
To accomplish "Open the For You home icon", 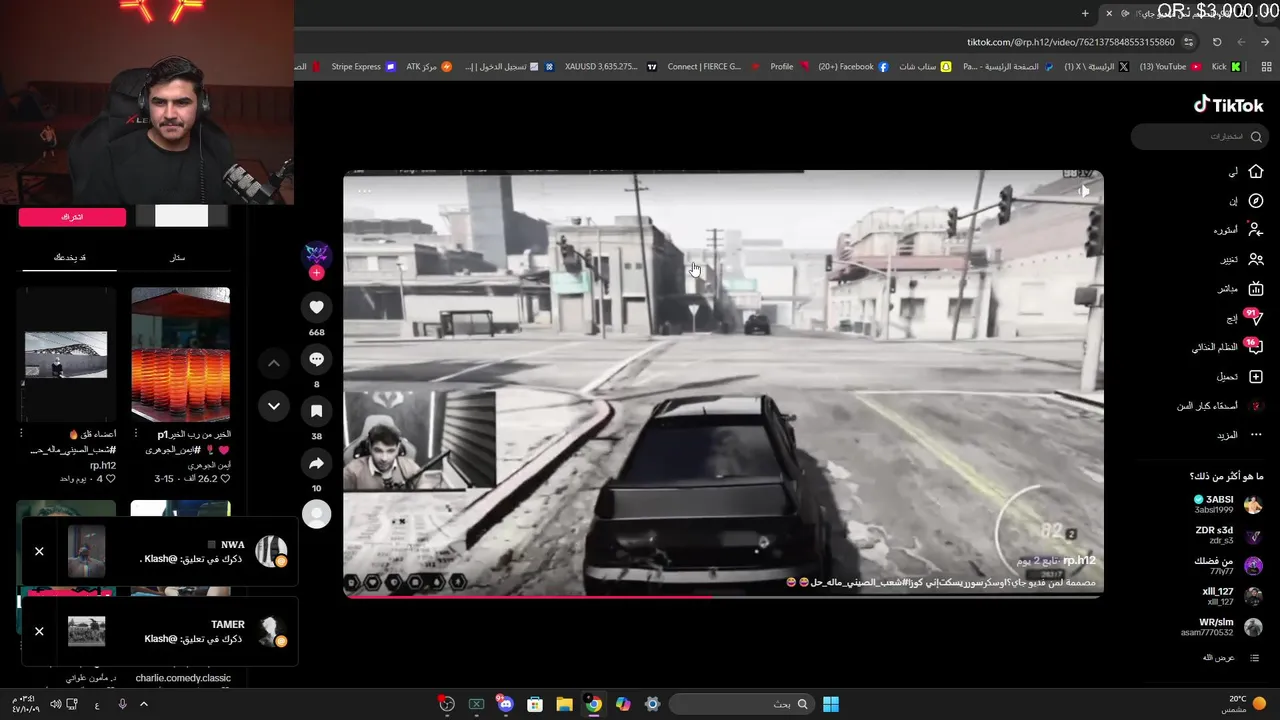I will click(x=1256, y=172).
